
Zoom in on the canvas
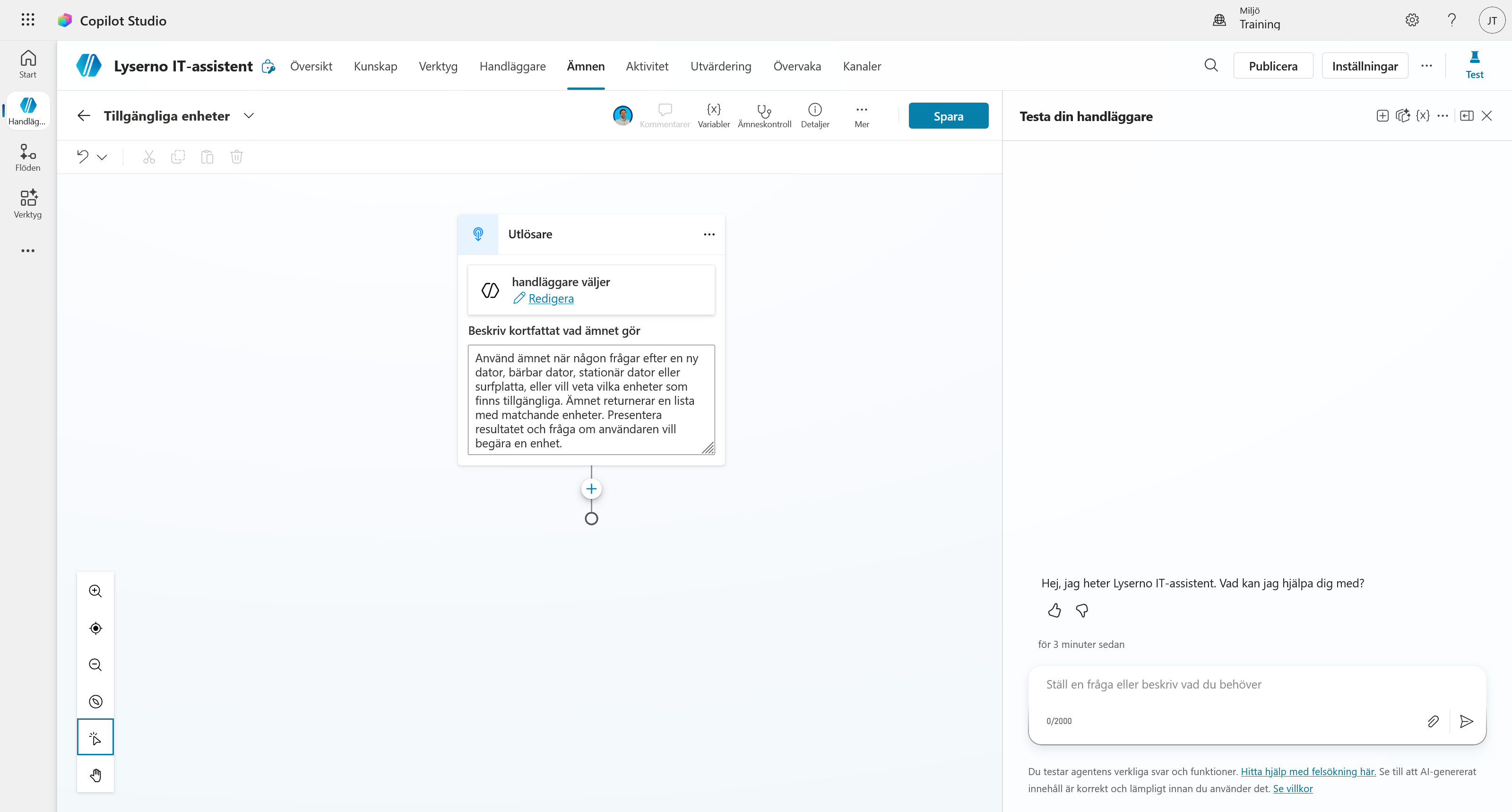click(95, 591)
